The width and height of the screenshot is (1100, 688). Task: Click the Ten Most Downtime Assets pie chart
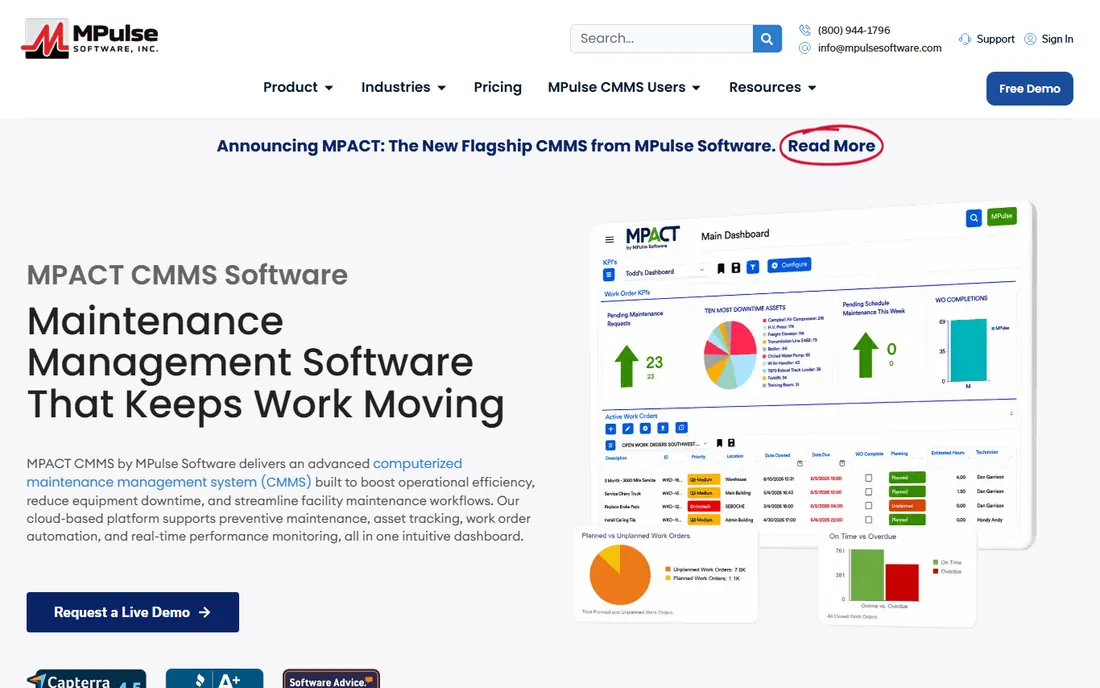click(730, 355)
